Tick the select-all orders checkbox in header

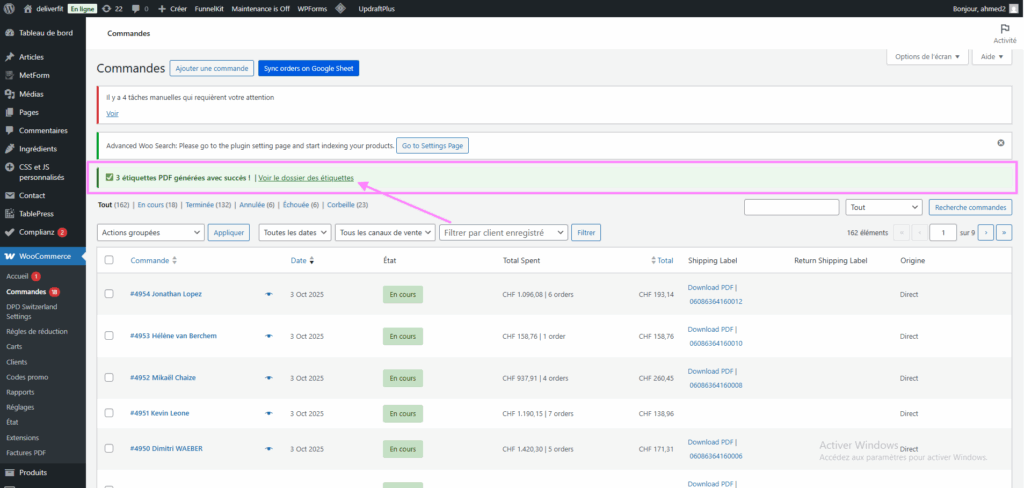[x=109, y=261]
